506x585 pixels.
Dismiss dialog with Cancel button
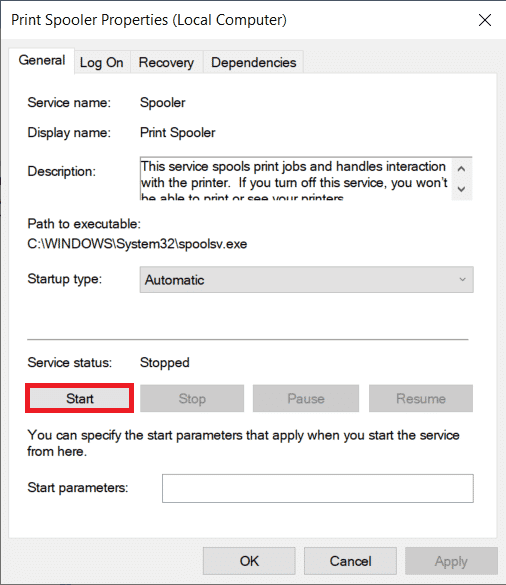pyautogui.click(x=350, y=561)
